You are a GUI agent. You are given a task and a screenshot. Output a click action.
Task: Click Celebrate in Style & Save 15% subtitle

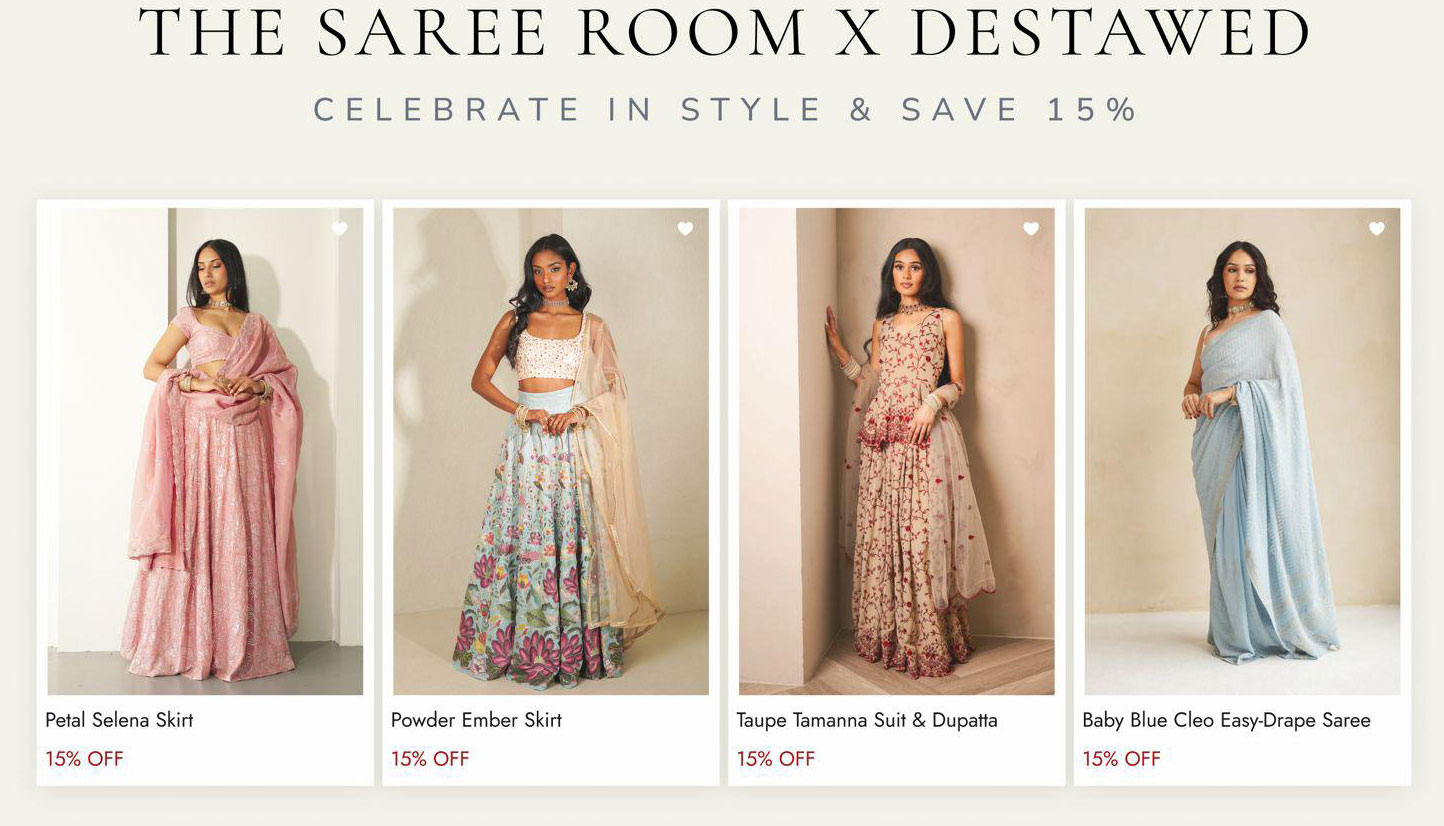pyautogui.click(x=726, y=109)
